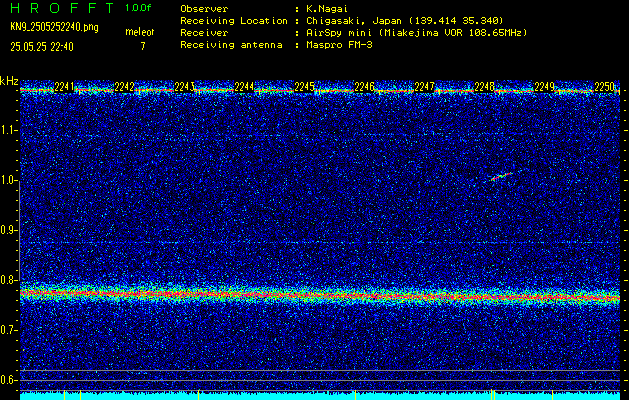Click the Receiving antenna label
Screen dimensions: 629x400
click(231, 45)
